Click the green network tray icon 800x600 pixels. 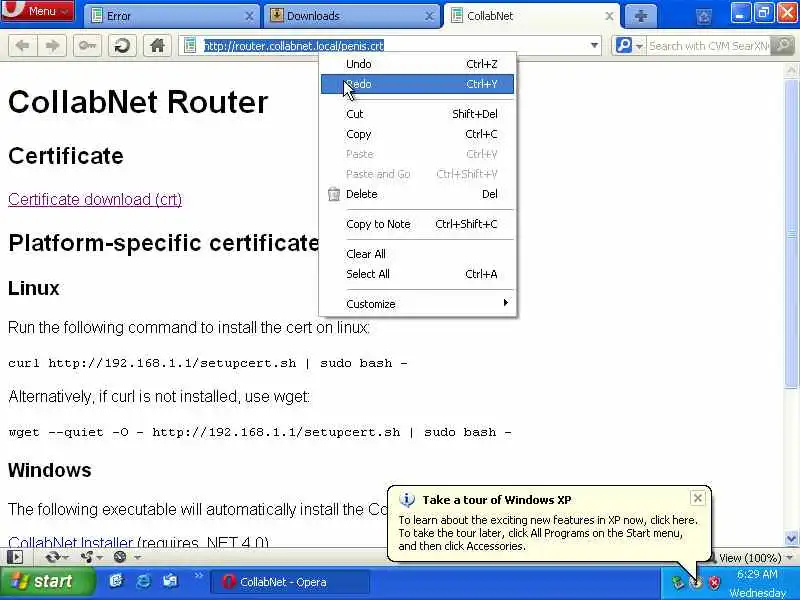tap(678, 582)
